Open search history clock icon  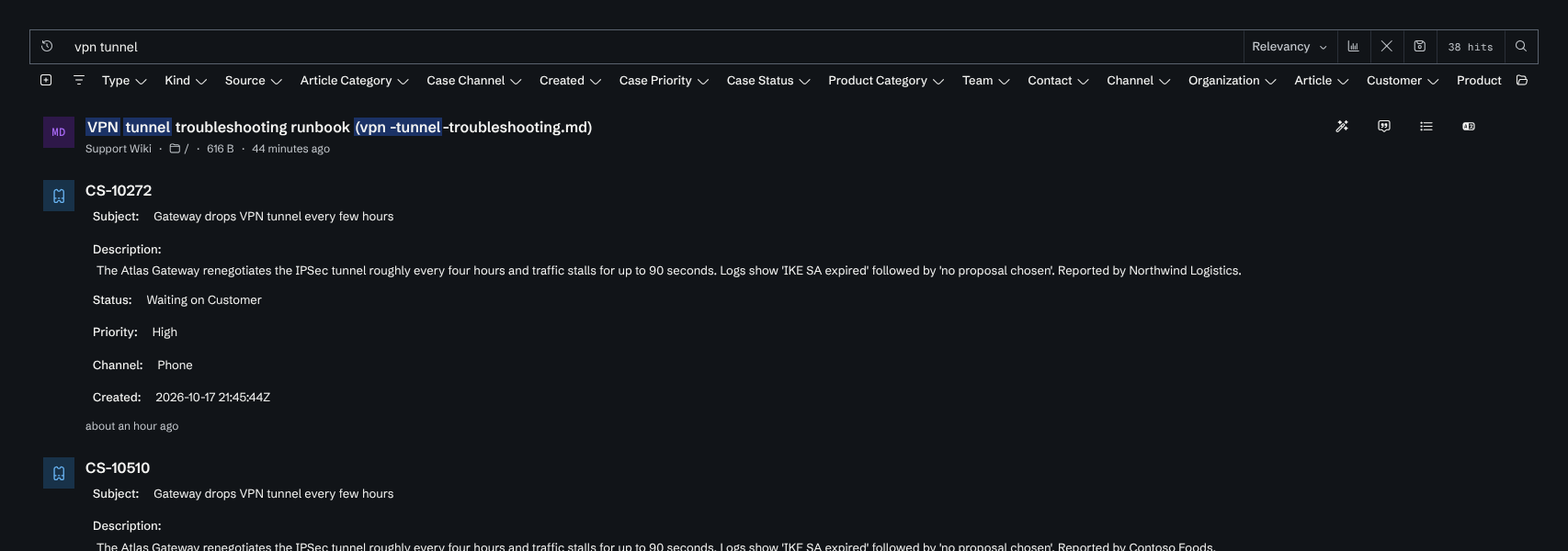coord(47,46)
